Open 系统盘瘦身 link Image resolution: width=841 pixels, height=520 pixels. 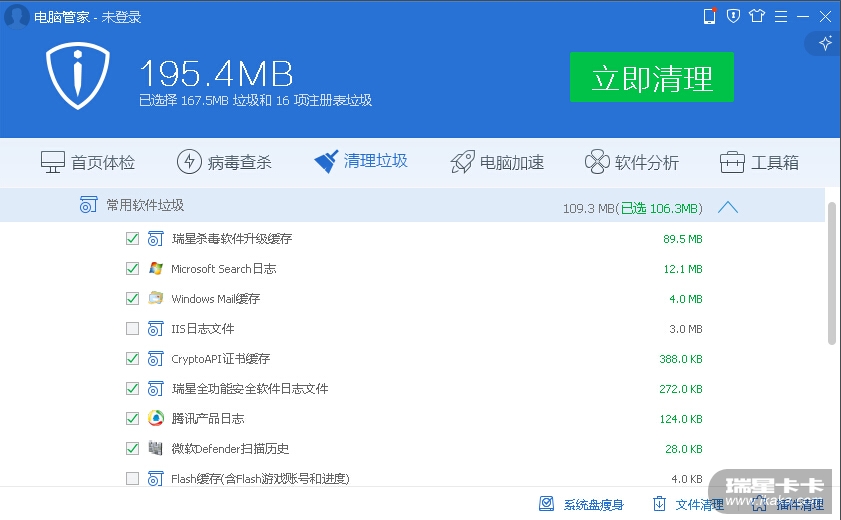tap(593, 504)
